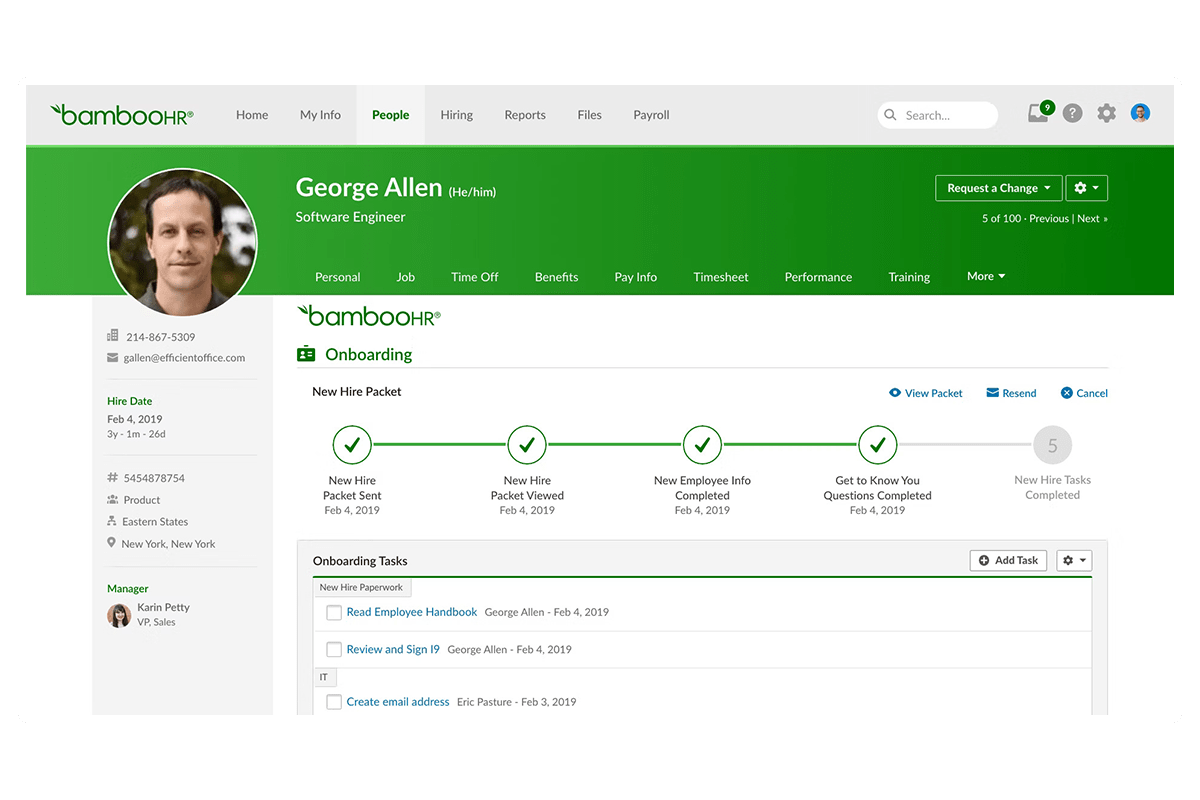This screenshot has width=1200, height=800.
Task: Click the BambooHR logo in header
Action: click(122, 115)
